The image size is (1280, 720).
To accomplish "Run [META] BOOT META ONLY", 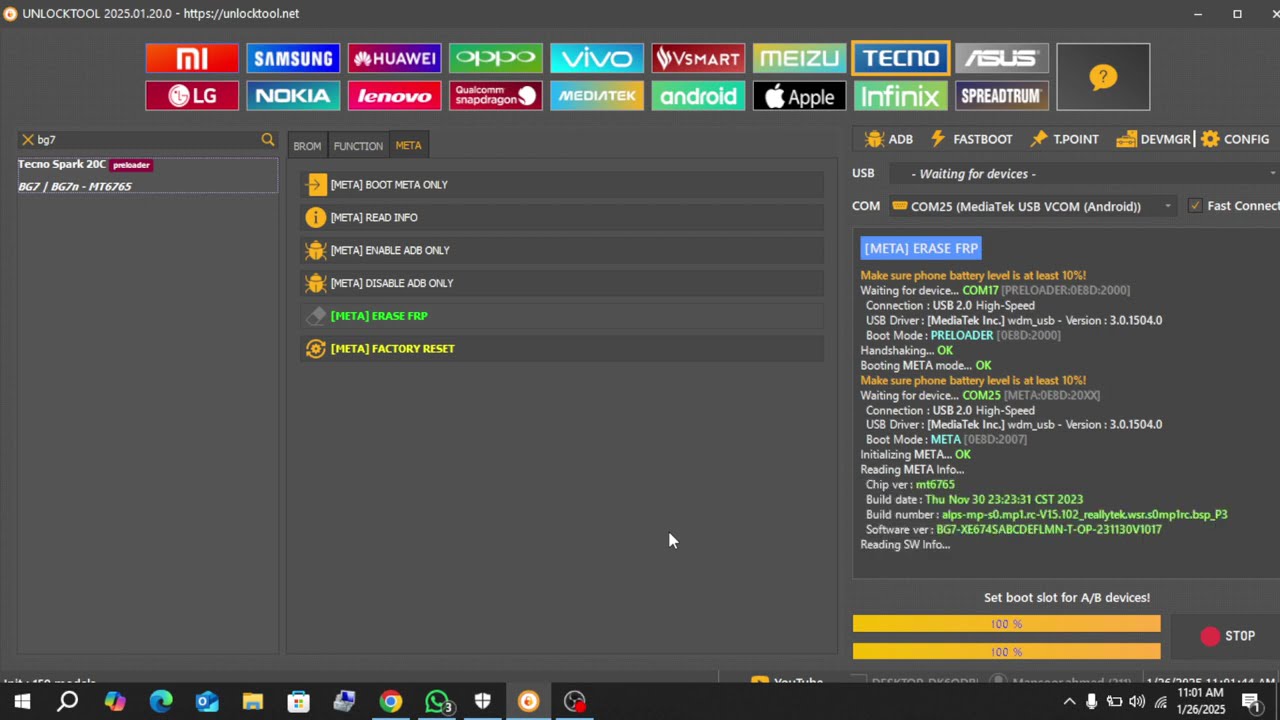I will pyautogui.click(x=562, y=185).
